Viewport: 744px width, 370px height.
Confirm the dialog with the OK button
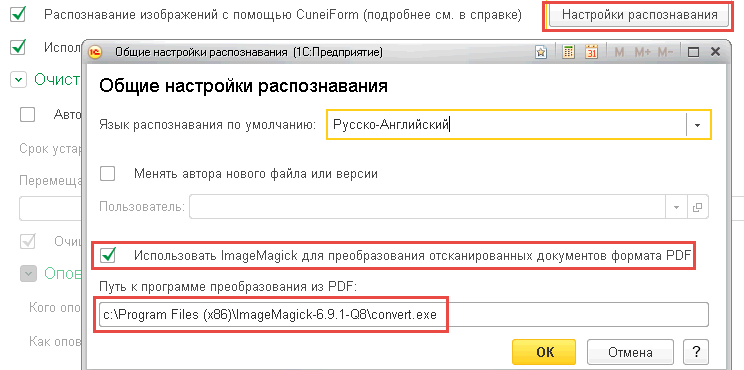click(x=544, y=352)
